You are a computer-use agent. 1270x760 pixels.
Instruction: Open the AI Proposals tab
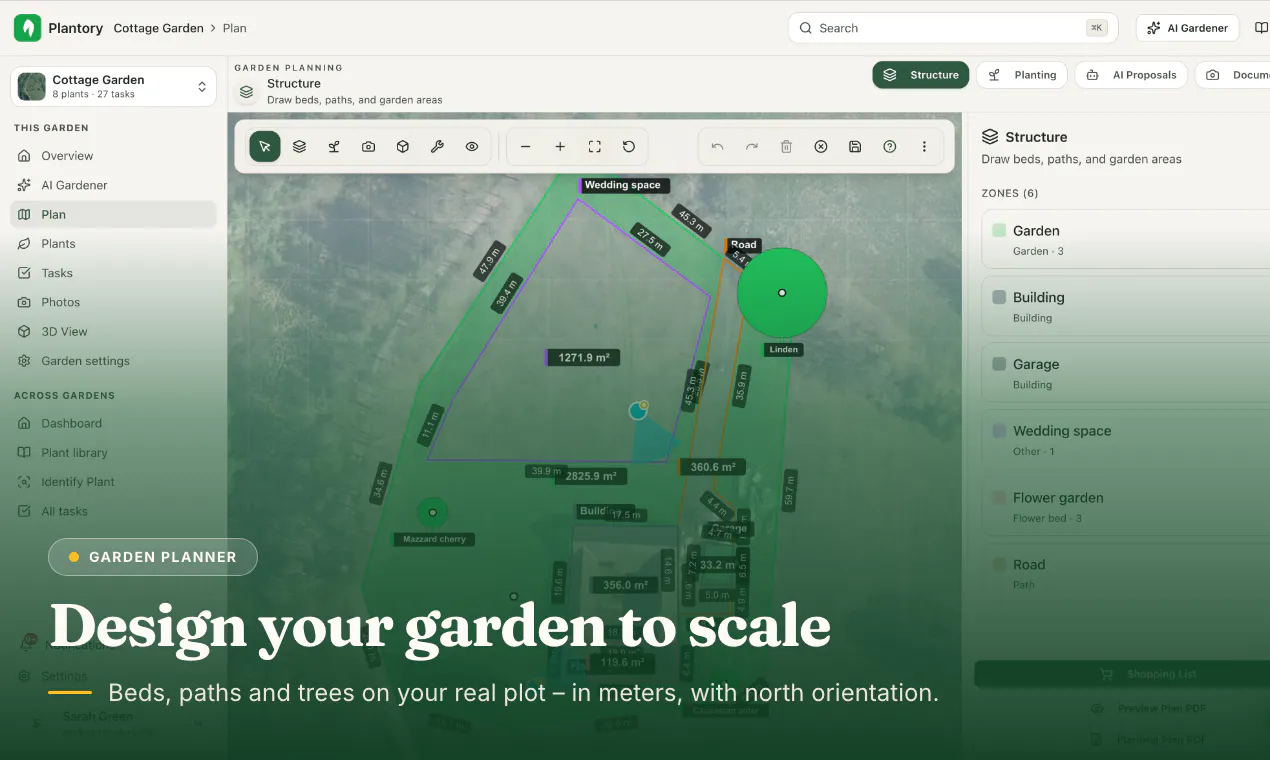(1132, 75)
